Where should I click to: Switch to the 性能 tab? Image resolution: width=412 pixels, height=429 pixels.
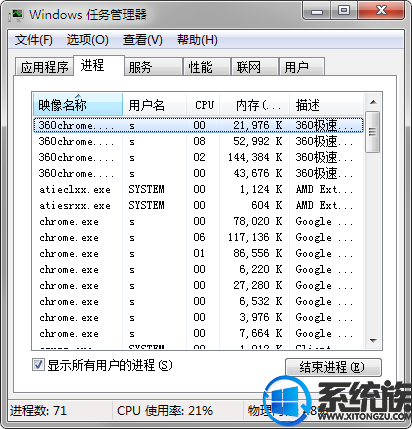207,67
